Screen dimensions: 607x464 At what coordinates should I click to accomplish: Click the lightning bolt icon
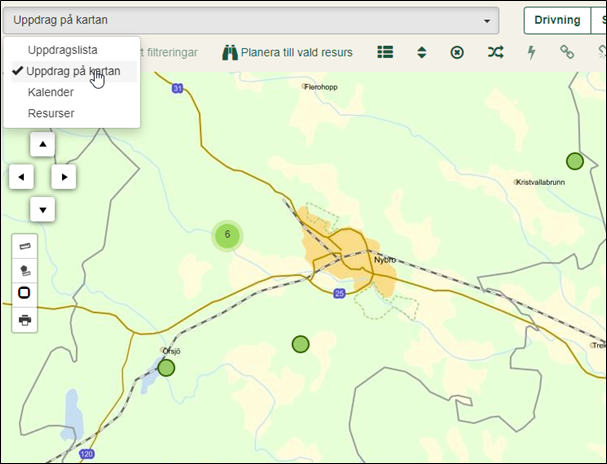point(531,52)
